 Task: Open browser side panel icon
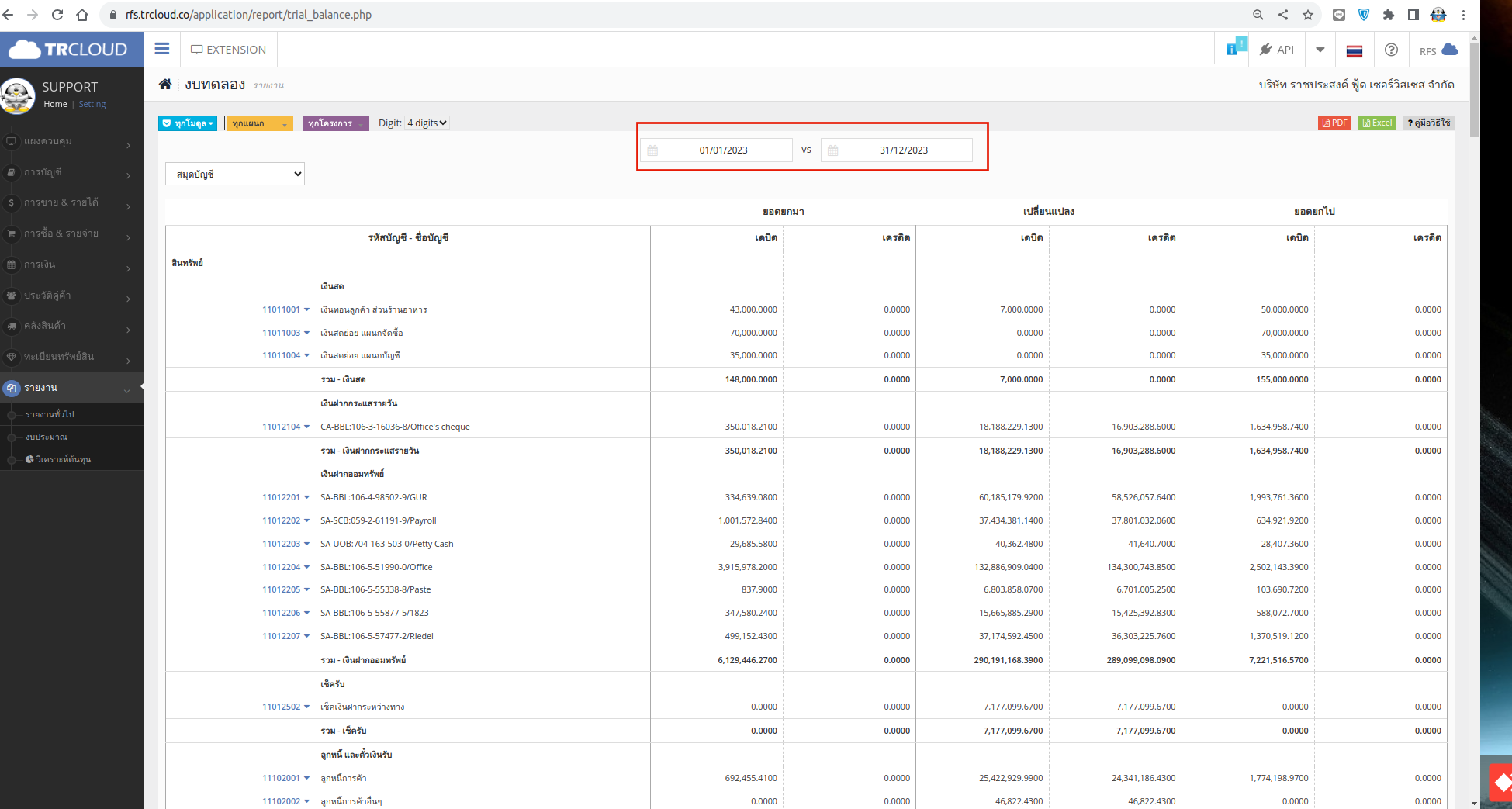[x=1413, y=15]
